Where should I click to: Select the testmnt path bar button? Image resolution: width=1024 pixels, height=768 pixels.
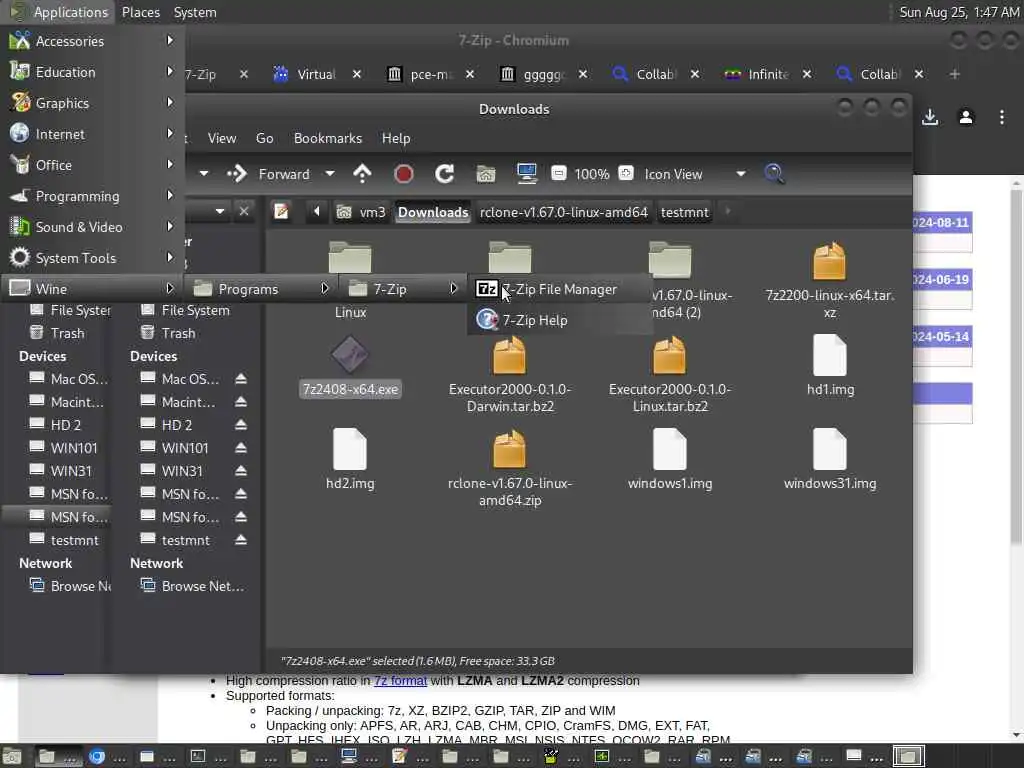tap(684, 212)
